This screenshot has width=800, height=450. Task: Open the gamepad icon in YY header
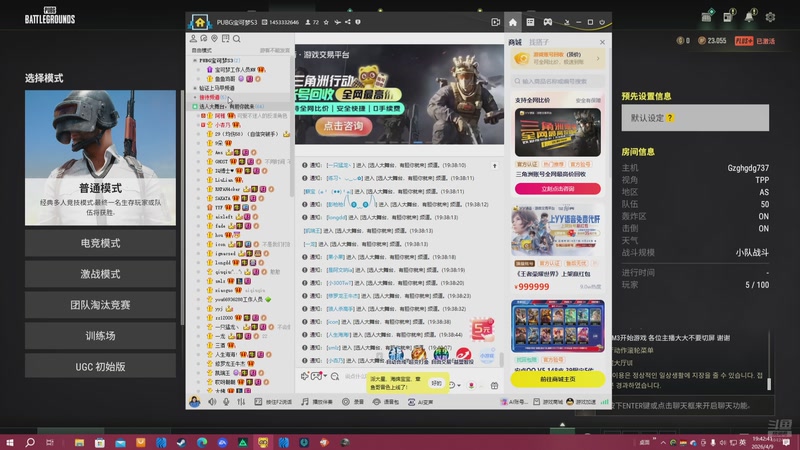(547, 22)
